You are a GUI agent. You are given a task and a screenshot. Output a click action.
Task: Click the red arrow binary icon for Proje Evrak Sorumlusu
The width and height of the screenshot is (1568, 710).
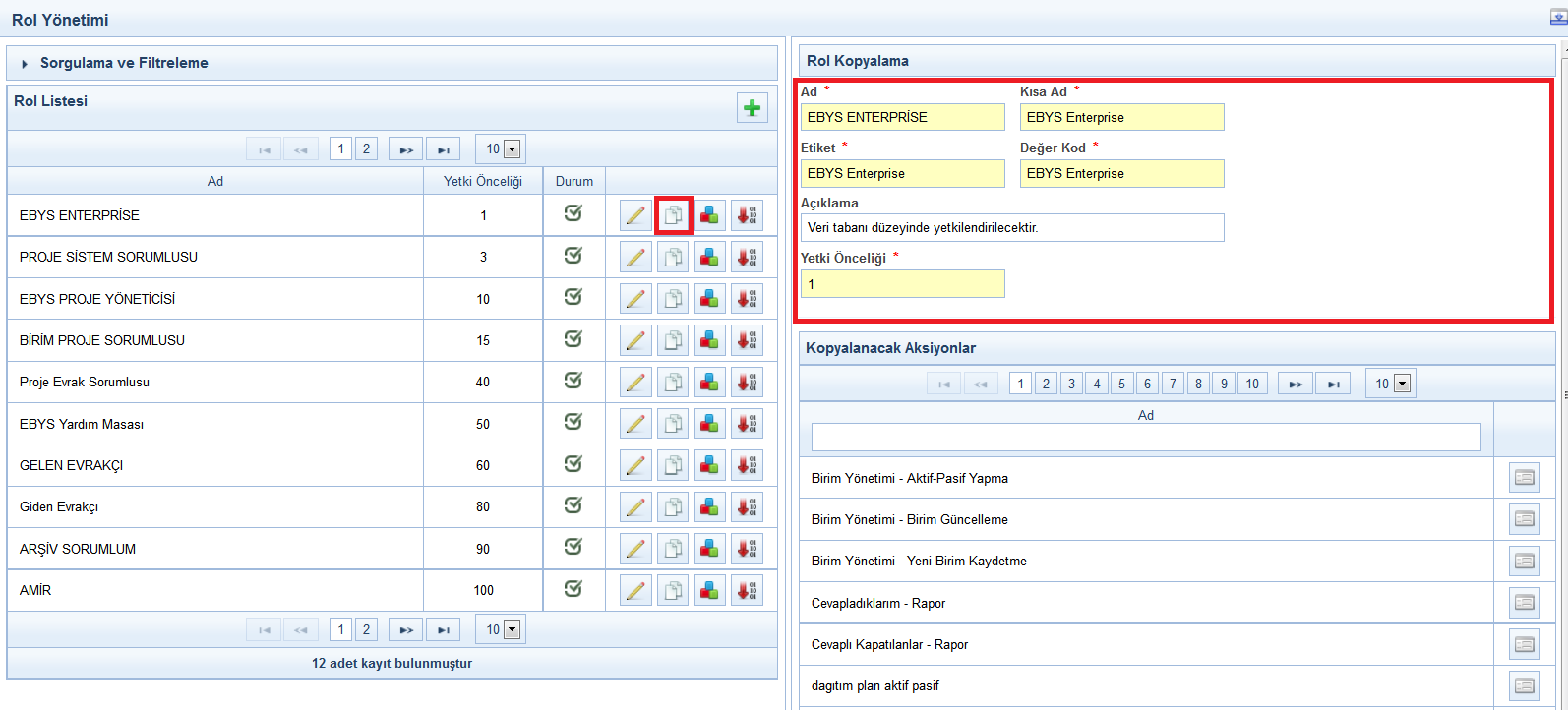point(747,383)
